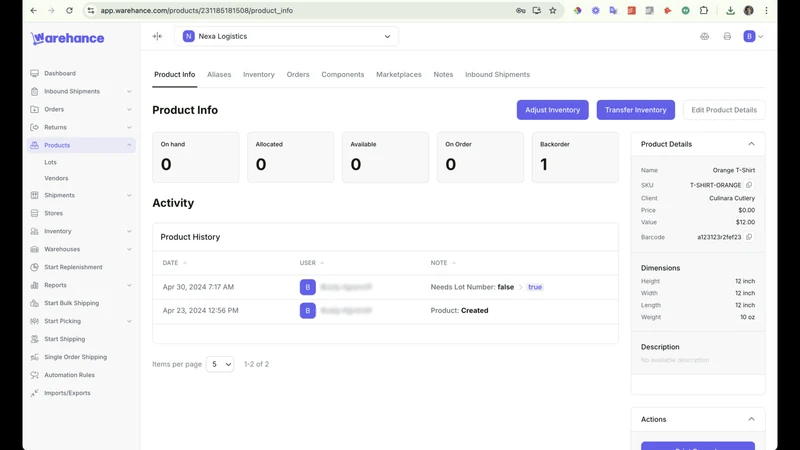Screen dimensions: 800x450
Task: Open browser downloads icon
Action: pos(730,10)
